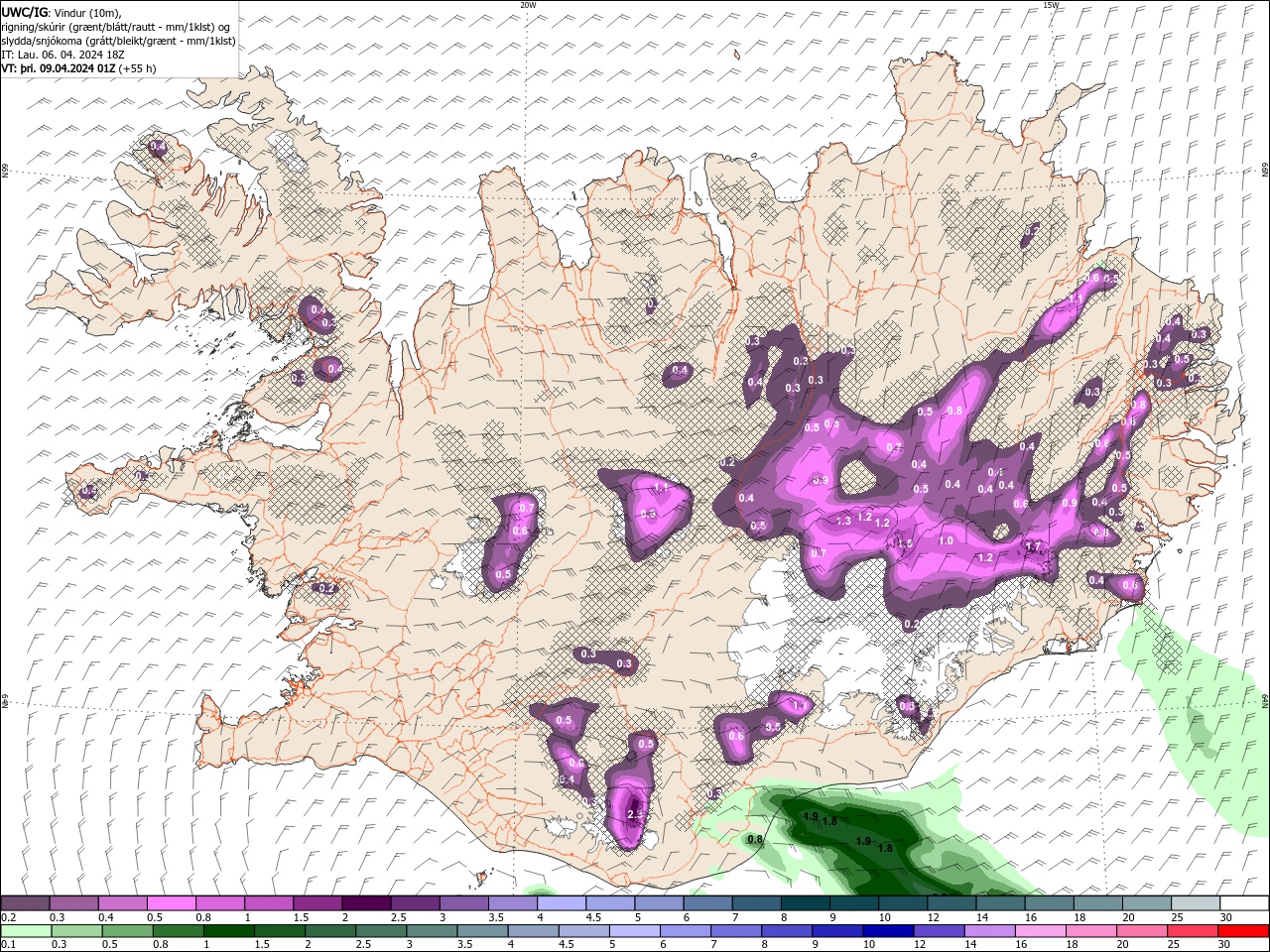The width and height of the screenshot is (1270, 952).
Task: Click the '2.5' snowfall value on the south coast
Action: point(636,815)
